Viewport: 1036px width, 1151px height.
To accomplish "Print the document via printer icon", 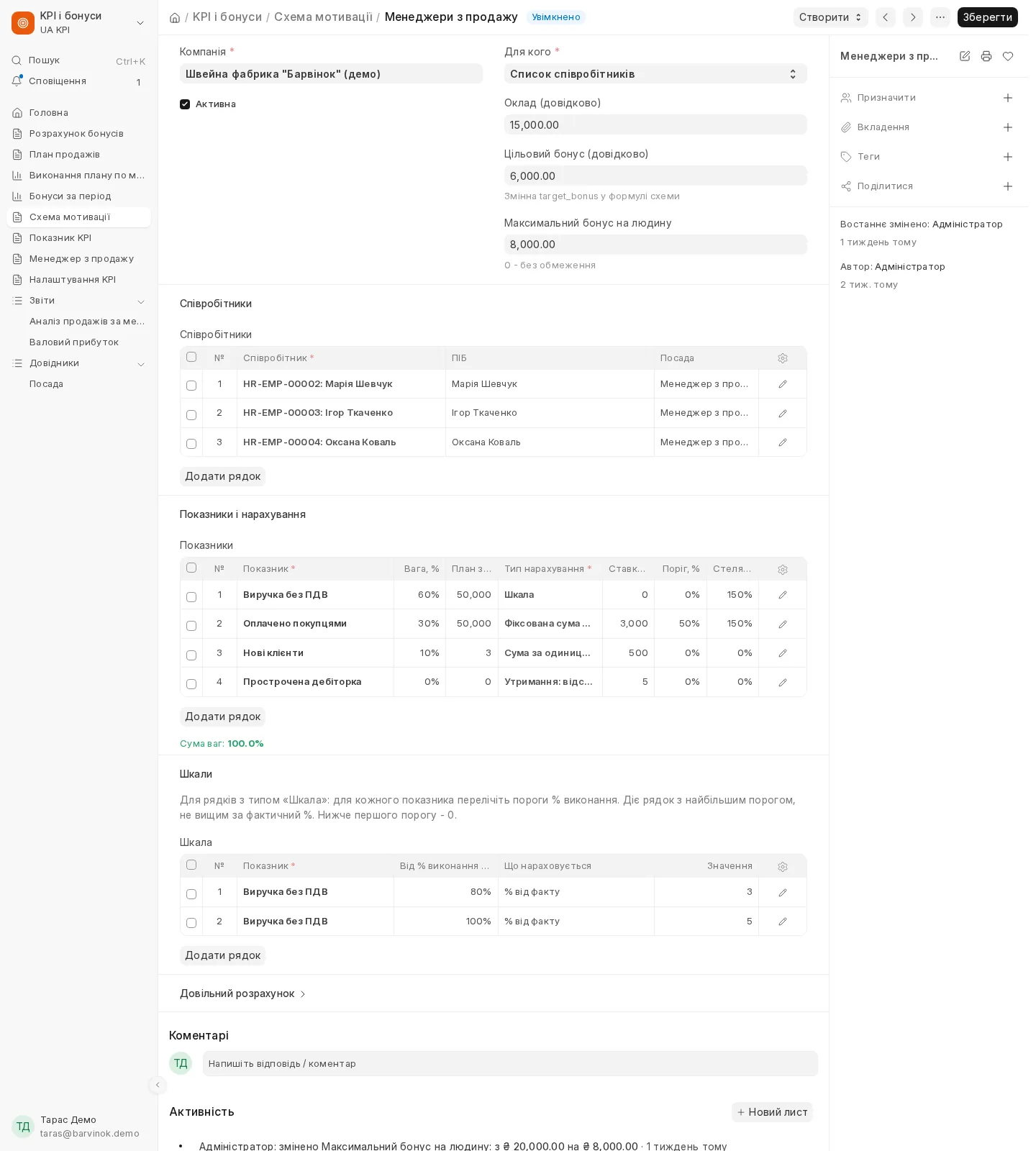I will click(x=986, y=56).
